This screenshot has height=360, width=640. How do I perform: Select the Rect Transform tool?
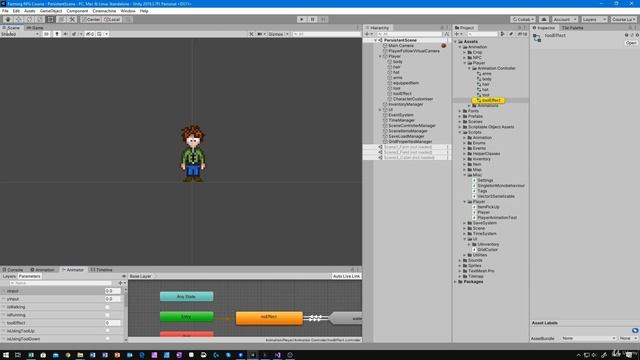pyautogui.click(x=50, y=19)
